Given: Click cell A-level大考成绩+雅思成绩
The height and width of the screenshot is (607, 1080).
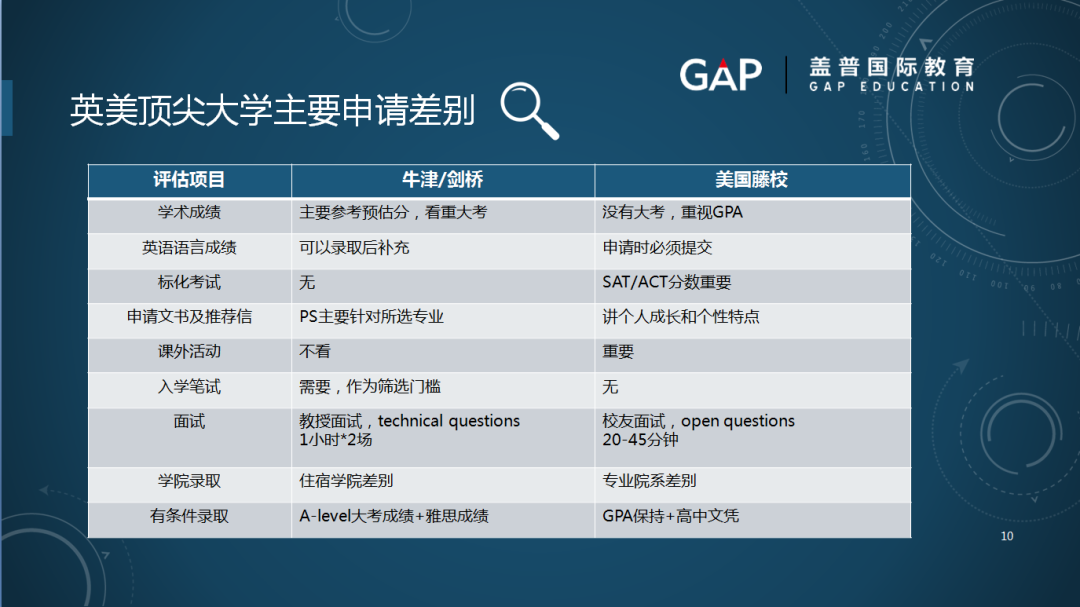Looking at the screenshot, I should pyautogui.click(x=443, y=520).
